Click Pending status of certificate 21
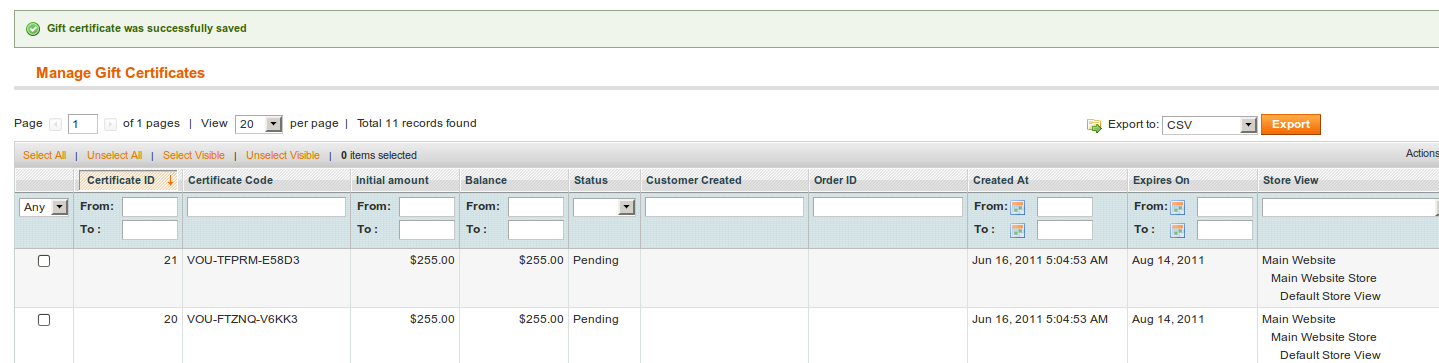The width and height of the screenshot is (1439, 363). tap(596, 260)
